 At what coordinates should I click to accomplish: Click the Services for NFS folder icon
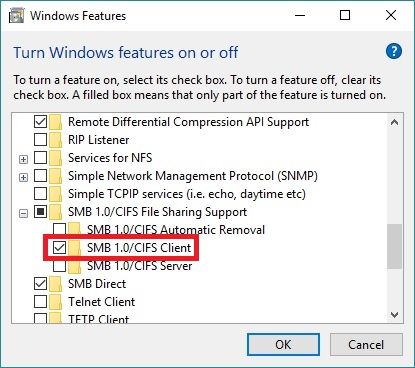point(56,158)
